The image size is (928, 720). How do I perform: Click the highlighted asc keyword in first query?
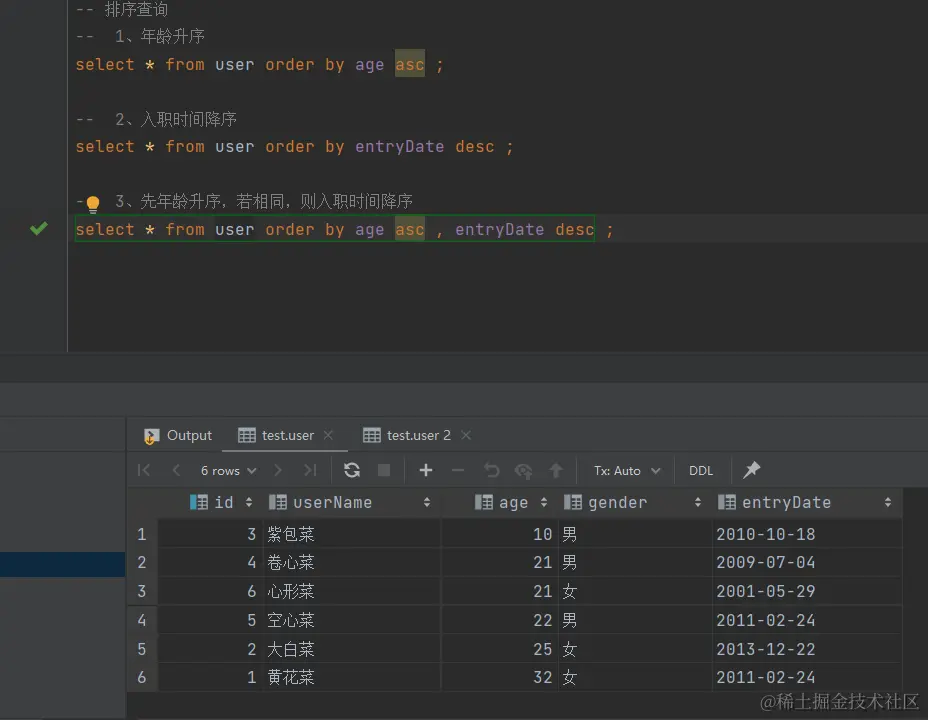(x=410, y=64)
